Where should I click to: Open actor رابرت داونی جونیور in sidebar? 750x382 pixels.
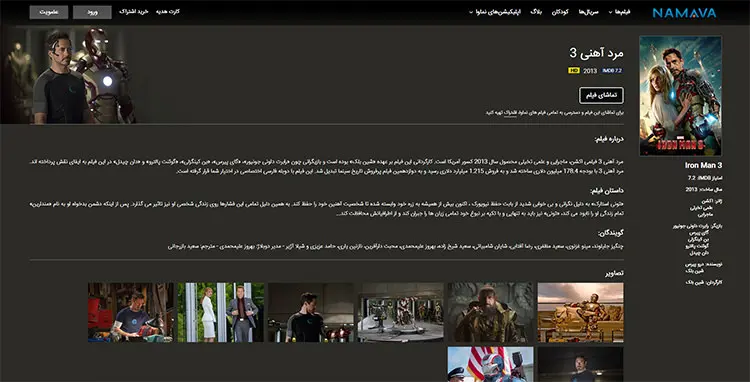[690, 227]
